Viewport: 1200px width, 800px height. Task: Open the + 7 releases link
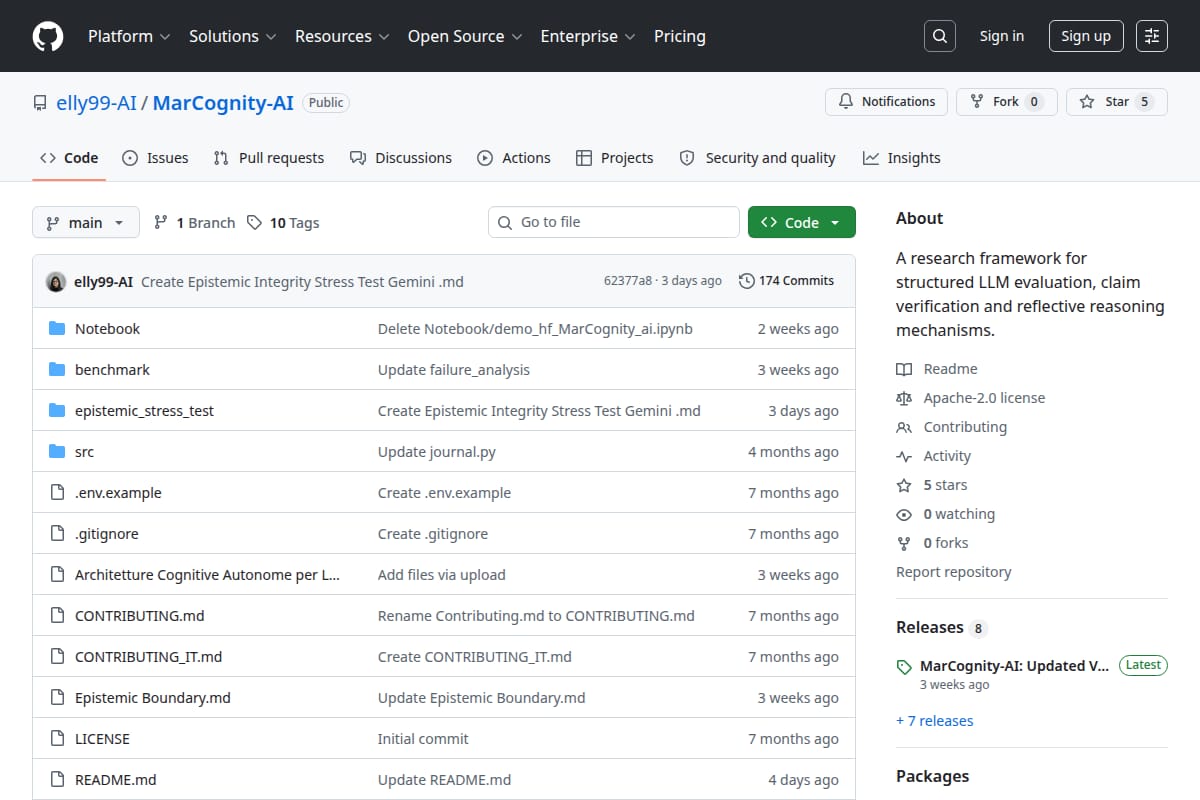[934, 720]
